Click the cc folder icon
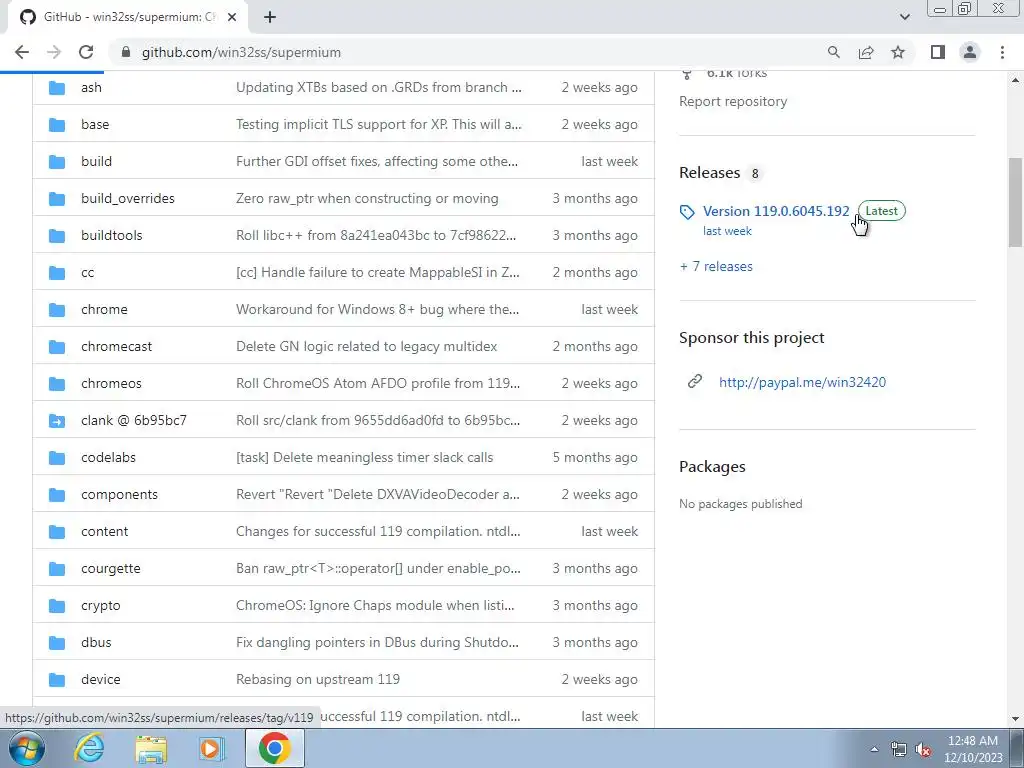Viewport: 1024px width, 768px height. click(57, 272)
